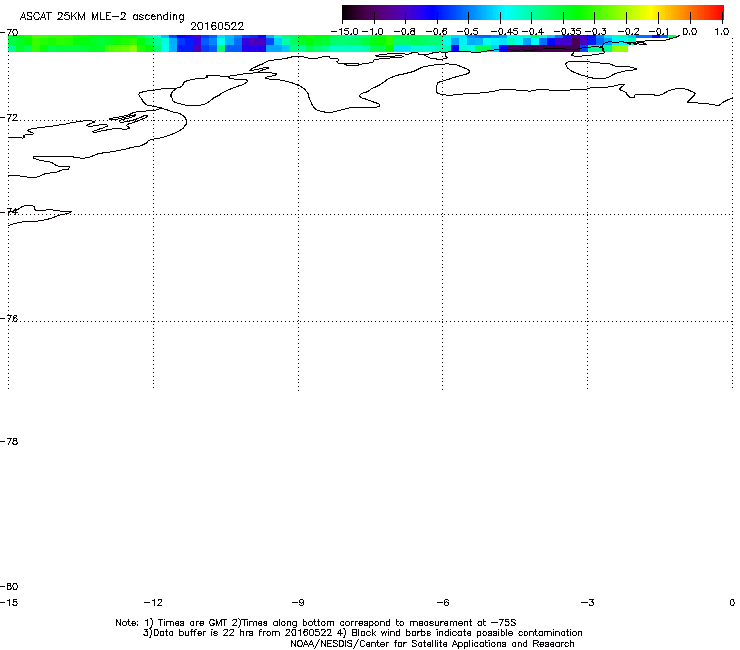
Task: Click the 'Data buffer is 22 hrs' note line
Action: (x=363, y=633)
